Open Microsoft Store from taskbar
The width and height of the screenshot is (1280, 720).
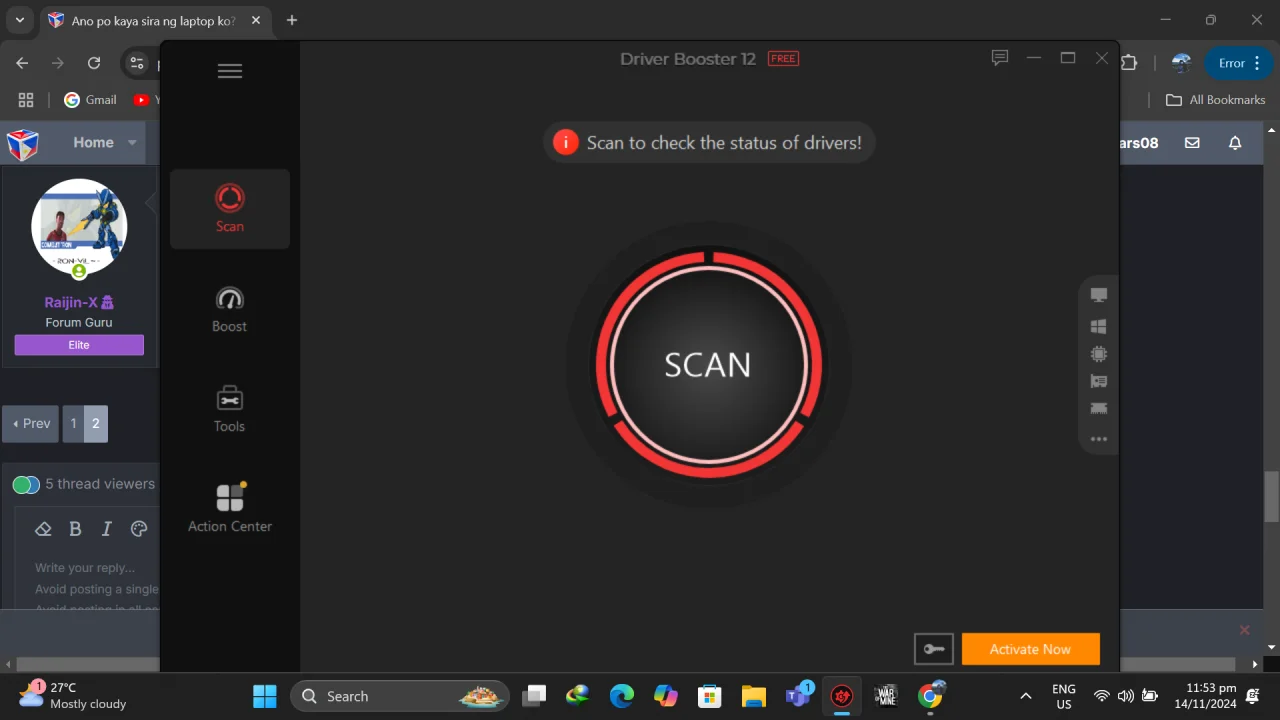point(710,696)
